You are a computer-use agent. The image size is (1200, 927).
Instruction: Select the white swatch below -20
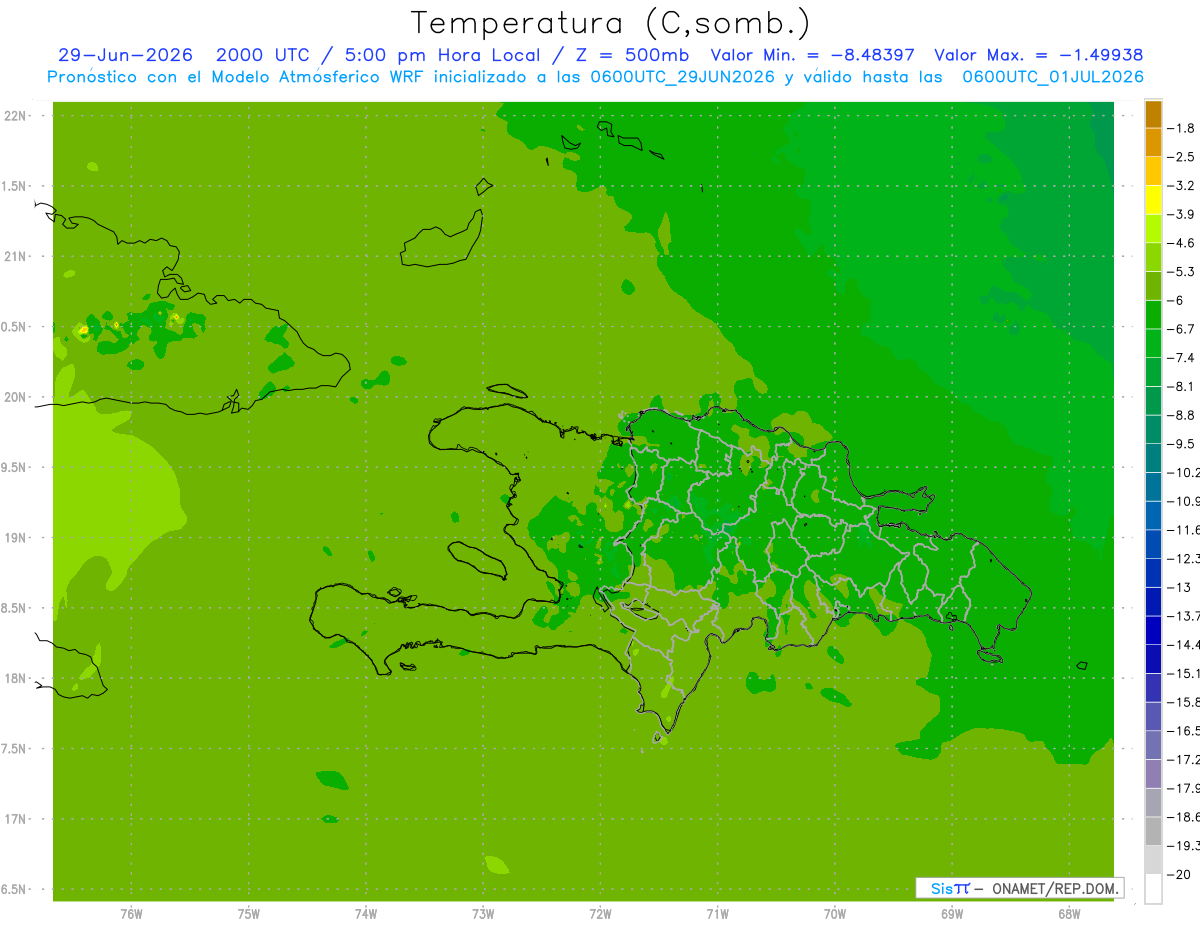pos(1153,889)
